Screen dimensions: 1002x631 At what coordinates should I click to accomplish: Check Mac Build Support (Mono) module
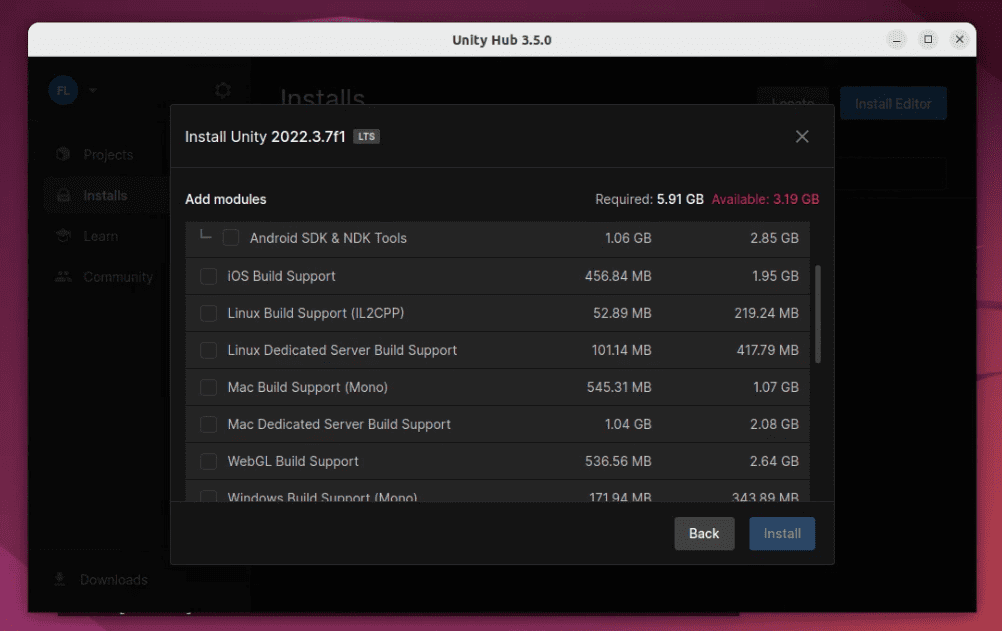click(208, 387)
